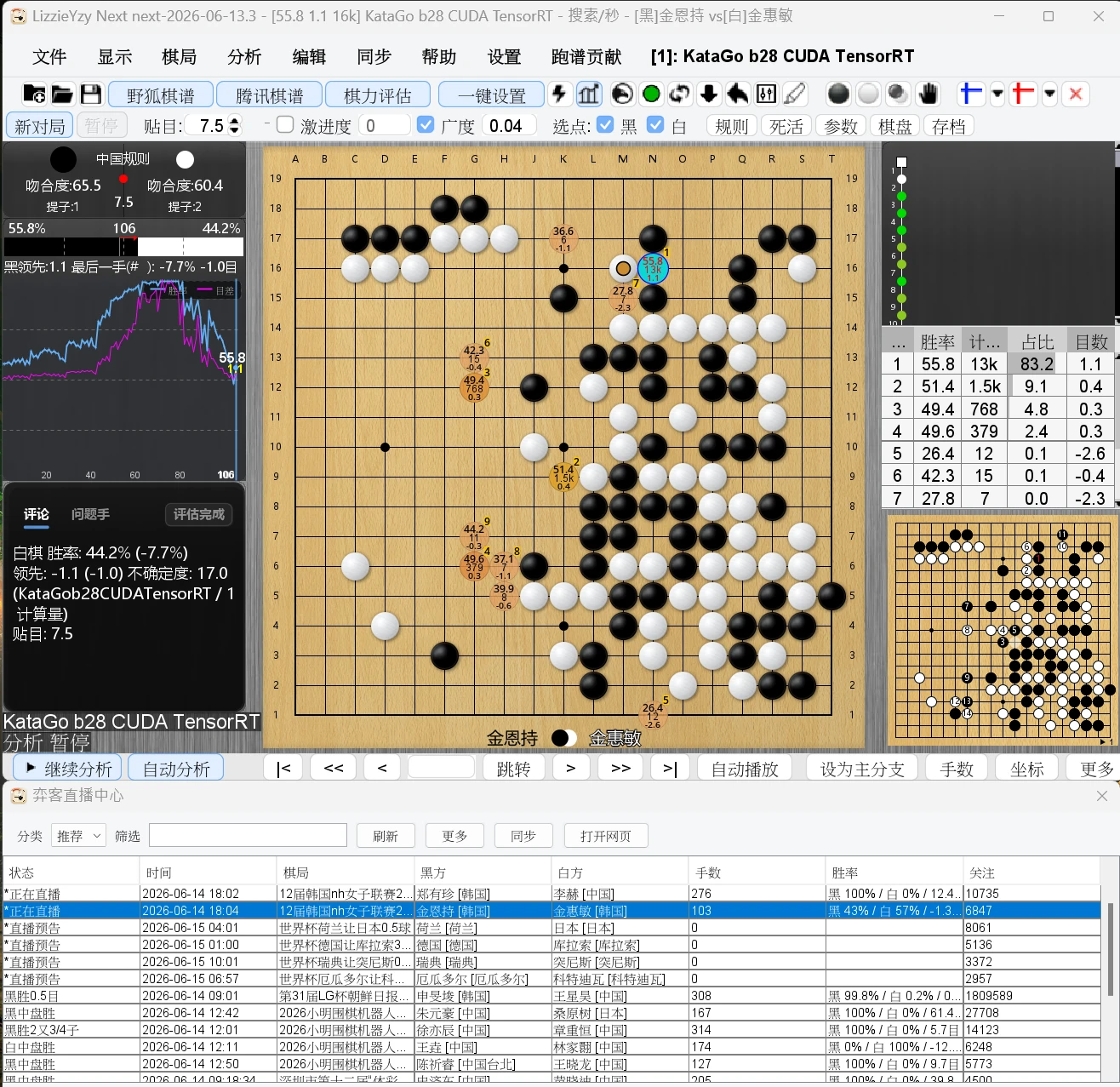The height and width of the screenshot is (1087, 1120).
Task: Toggle the 激进度 checkbox
Action: coord(286,125)
